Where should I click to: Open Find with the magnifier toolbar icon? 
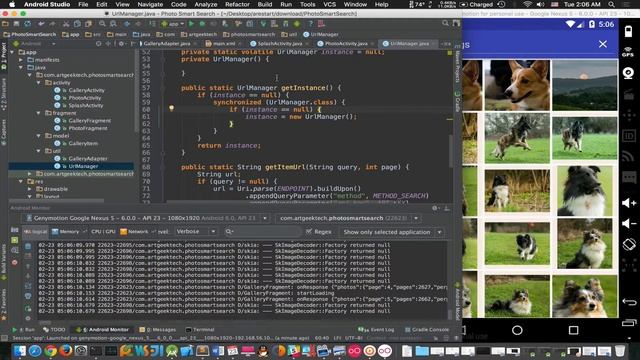(102, 24)
